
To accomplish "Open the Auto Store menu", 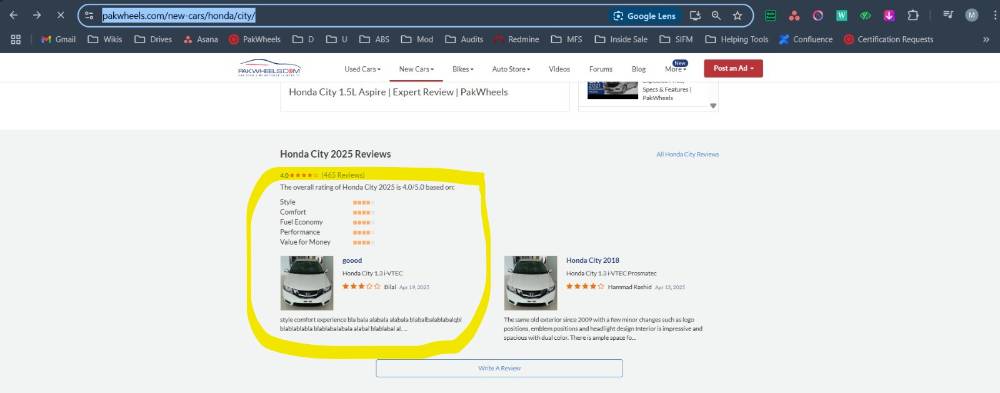I will click(511, 69).
